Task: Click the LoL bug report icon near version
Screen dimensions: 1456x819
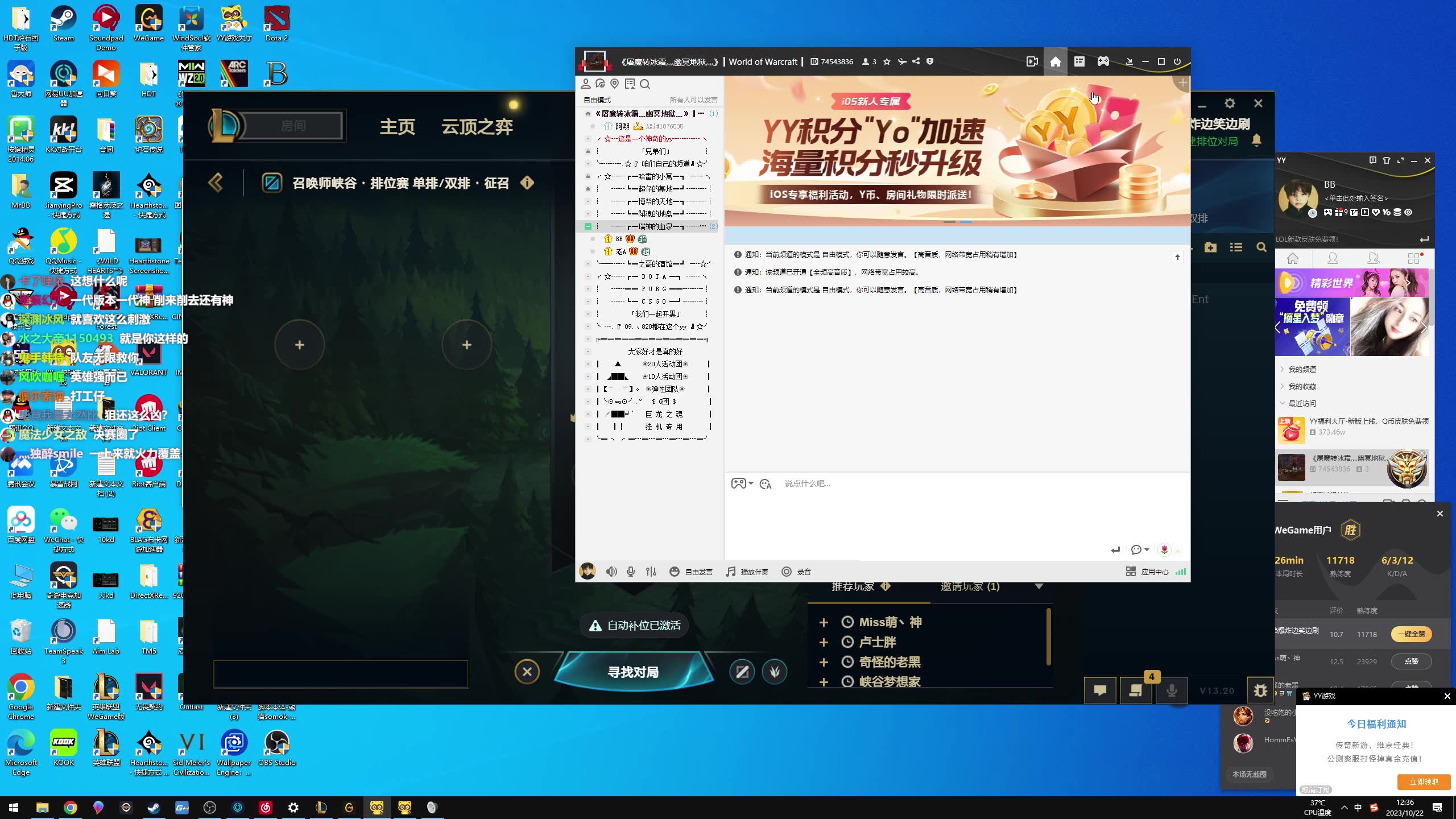Action: coord(1260,690)
